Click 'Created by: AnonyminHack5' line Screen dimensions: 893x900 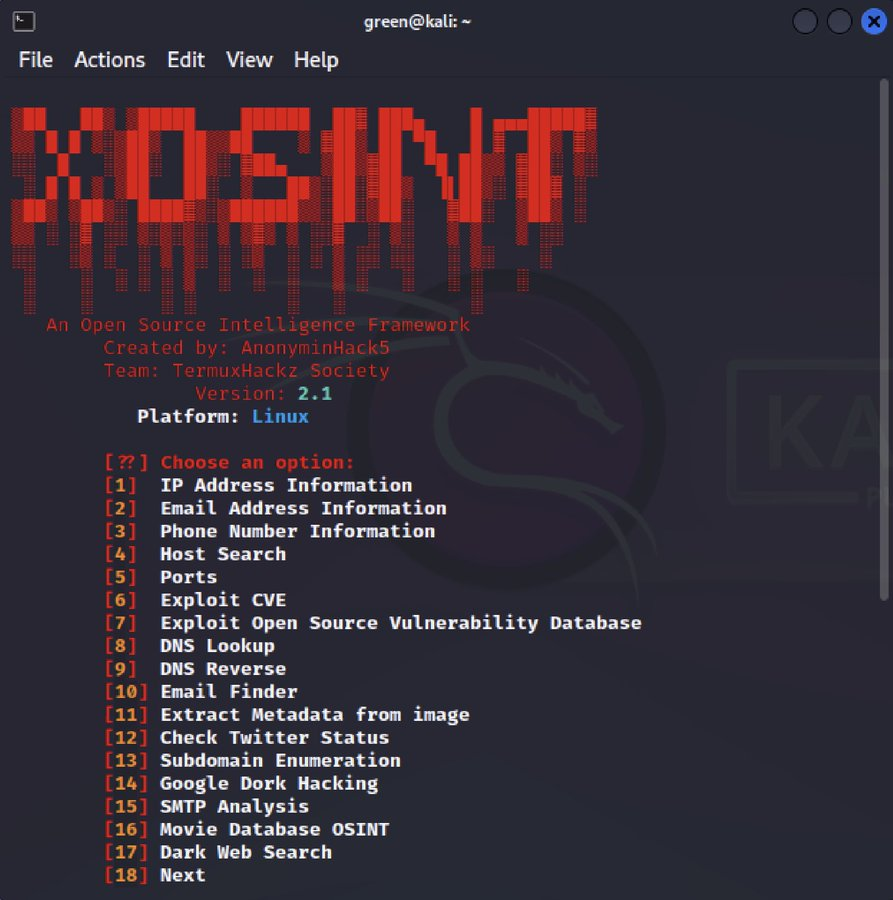246,348
